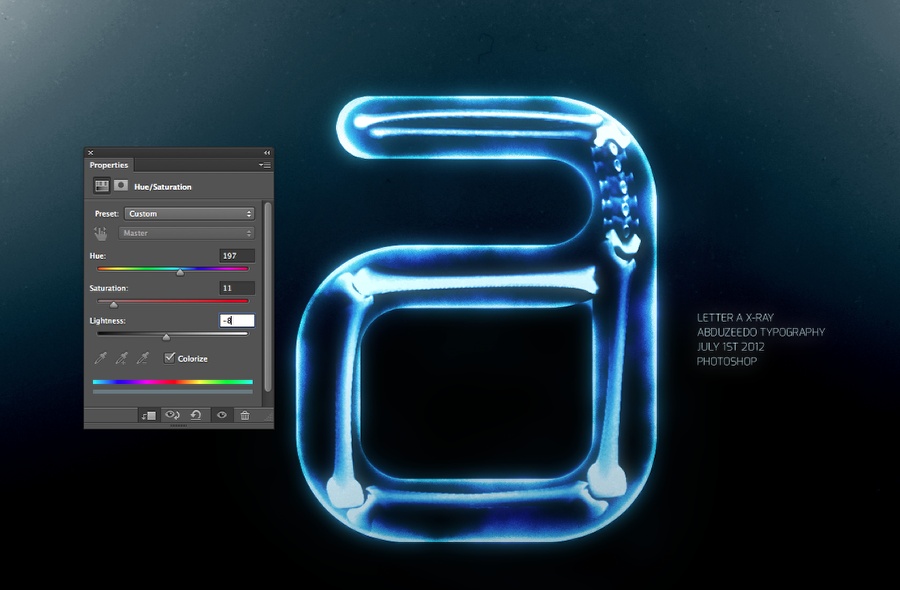Click the Lightness slider handle

(166, 337)
